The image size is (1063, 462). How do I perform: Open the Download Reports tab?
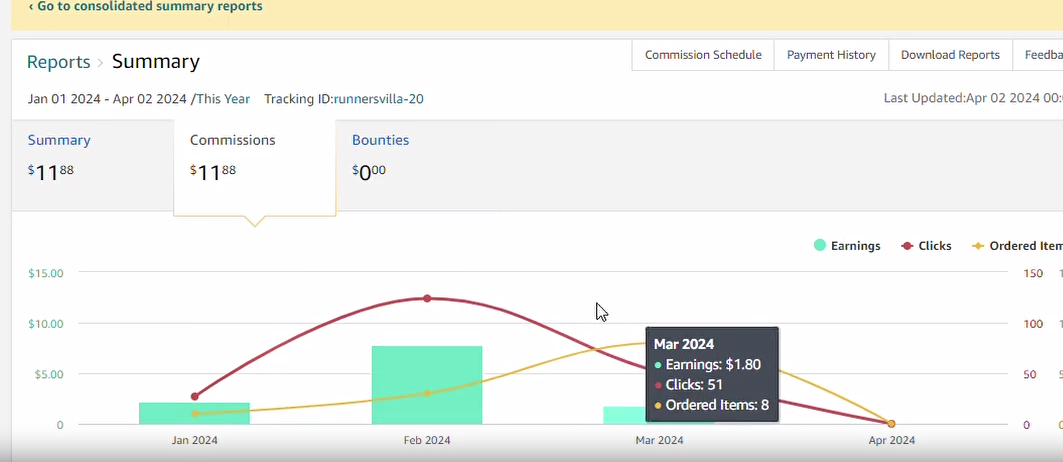point(950,55)
